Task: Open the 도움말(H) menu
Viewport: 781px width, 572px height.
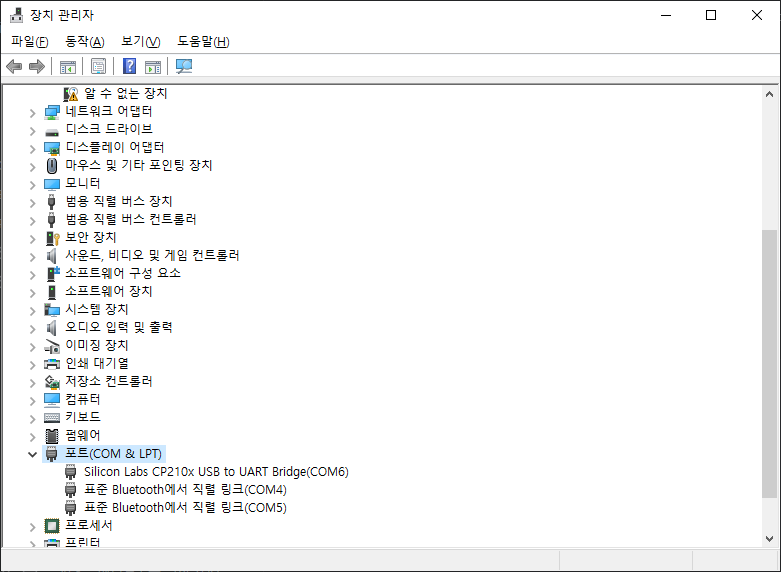Action: [x=203, y=41]
